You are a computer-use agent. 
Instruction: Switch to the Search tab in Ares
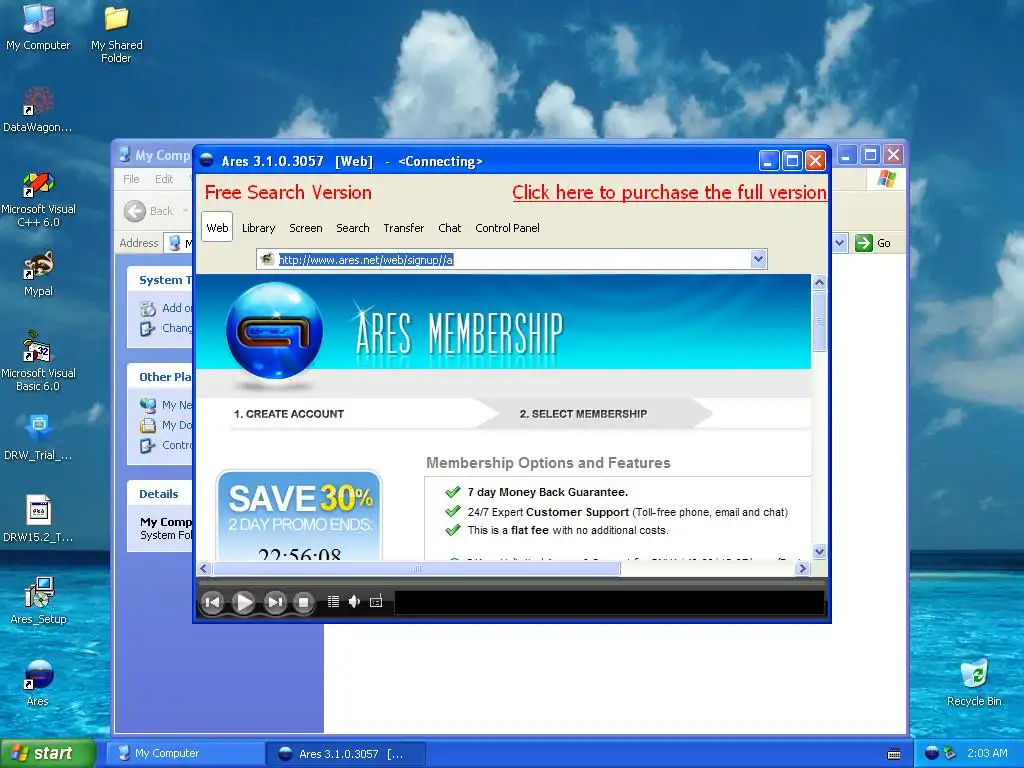coord(353,228)
